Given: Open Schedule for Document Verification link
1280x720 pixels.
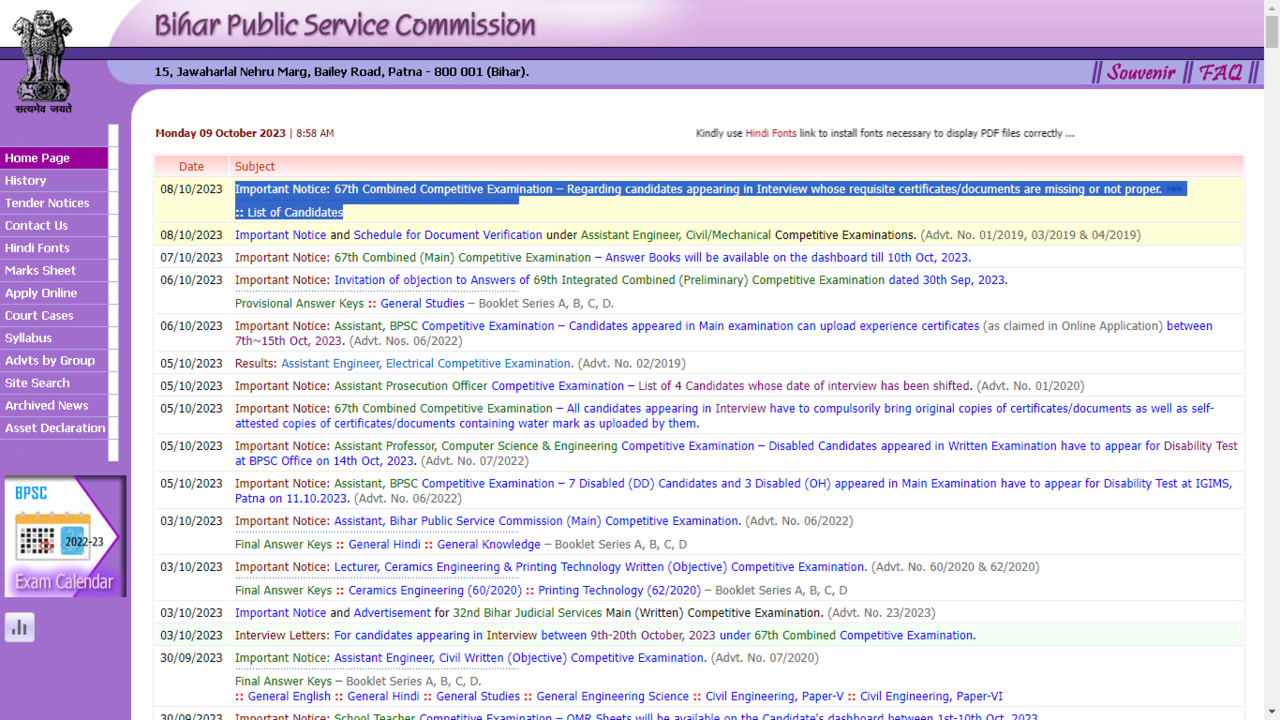Looking at the screenshot, I should point(448,235).
